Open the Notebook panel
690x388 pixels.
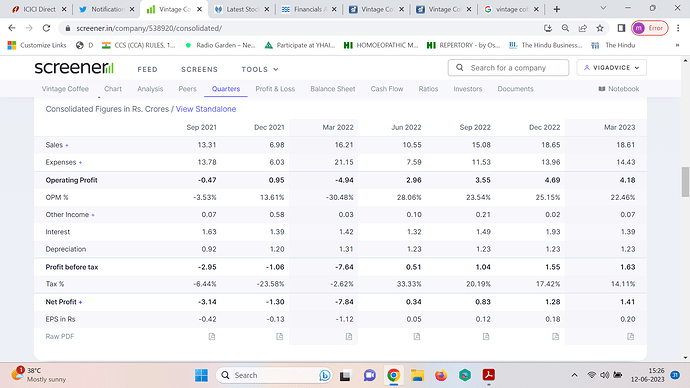[x=619, y=89]
